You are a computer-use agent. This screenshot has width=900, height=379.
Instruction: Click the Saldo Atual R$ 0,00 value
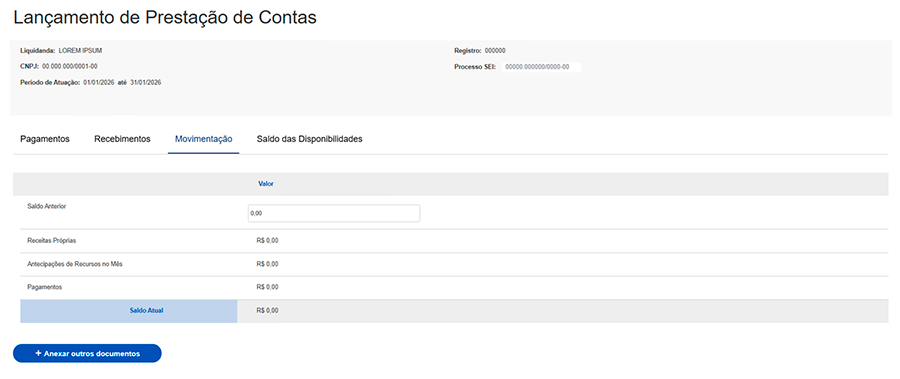(x=268, y=311)
